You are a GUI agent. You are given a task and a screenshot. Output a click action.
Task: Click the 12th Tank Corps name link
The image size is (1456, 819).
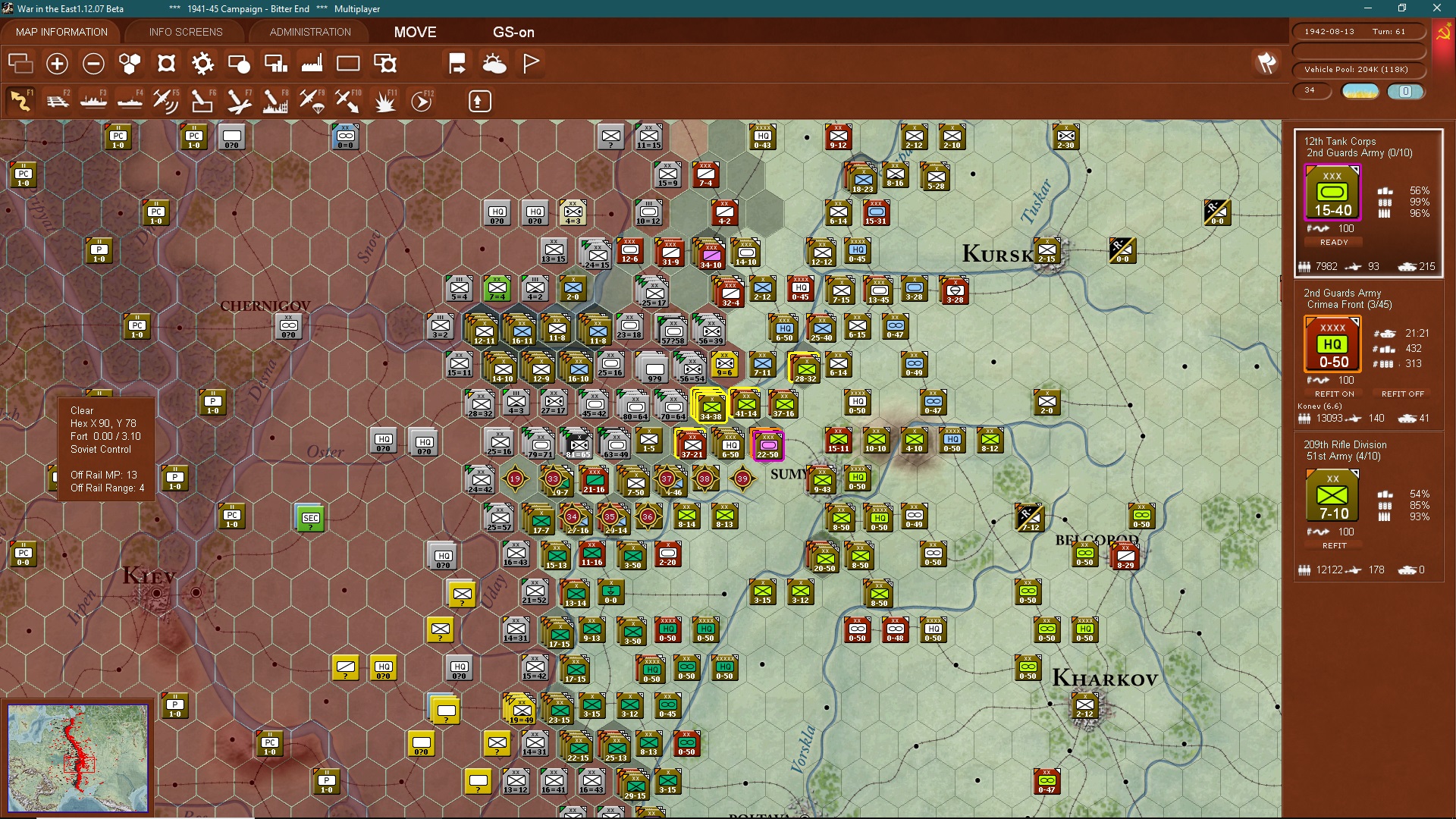pos(1339,141)
